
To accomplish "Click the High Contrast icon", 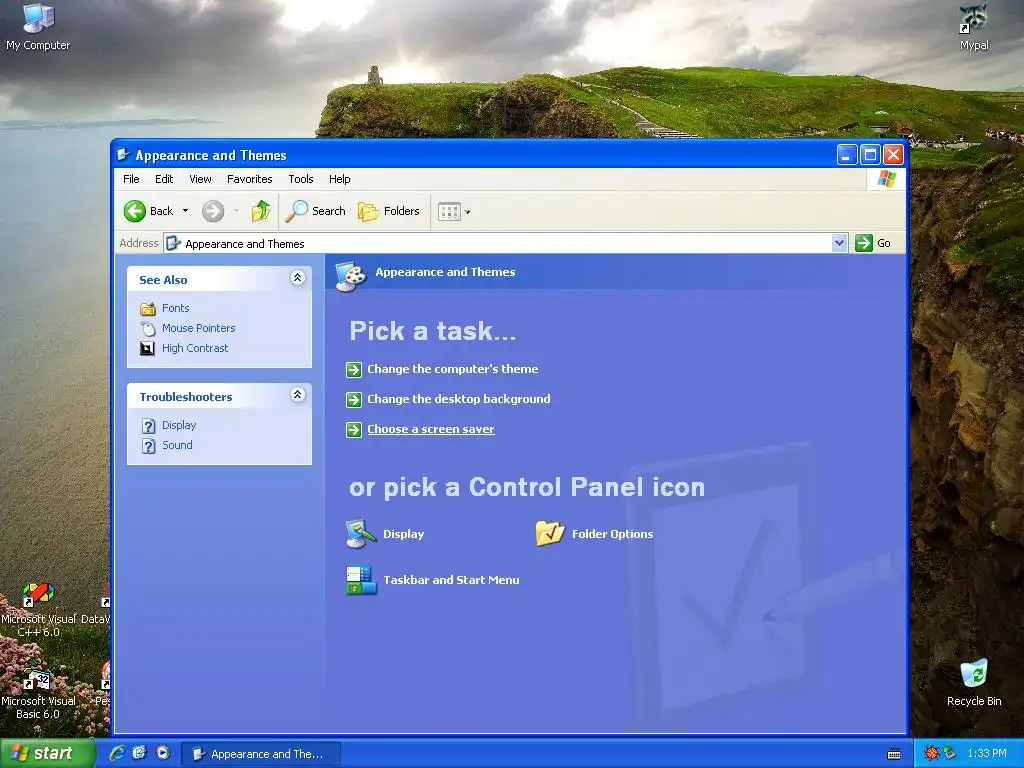I will 148,349.
